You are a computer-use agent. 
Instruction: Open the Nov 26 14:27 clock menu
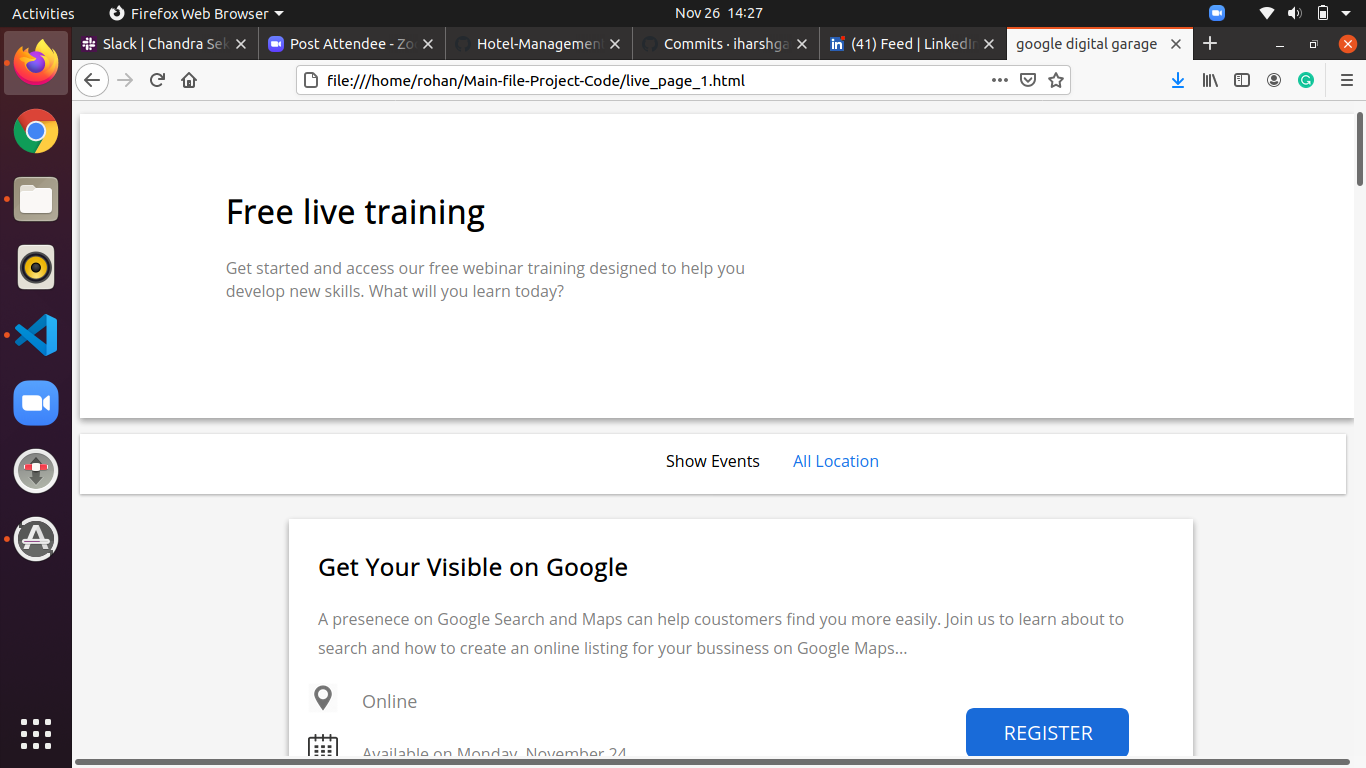719,13
